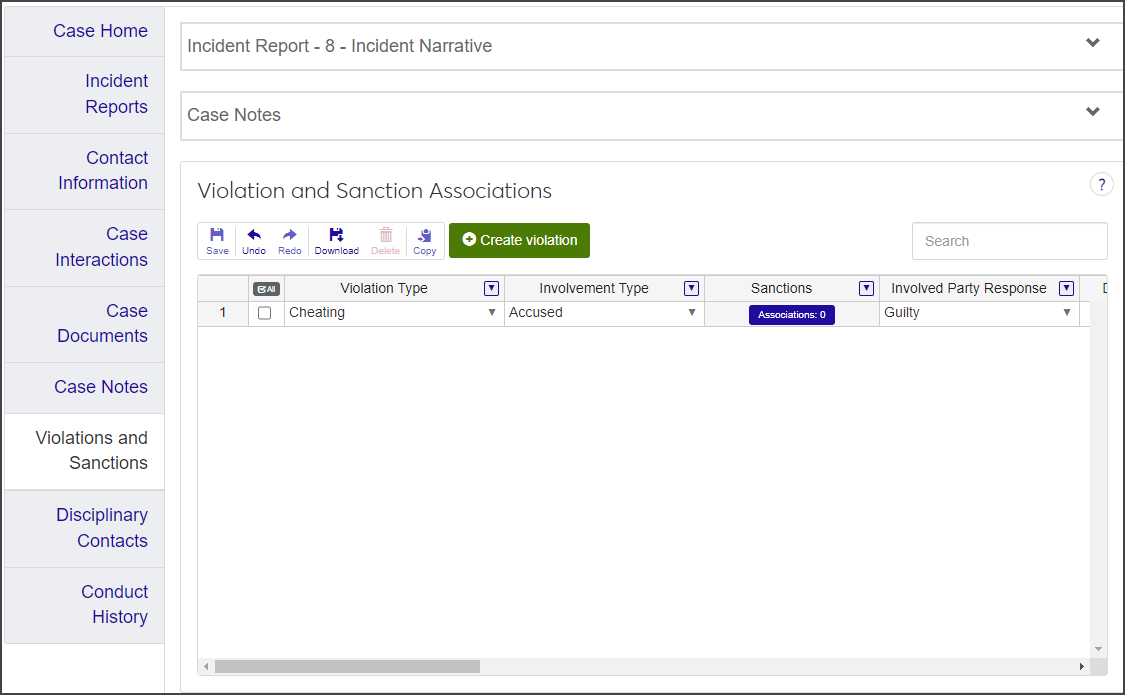The width and height of the screenshot is (1125, 695).
Task: Click into the Search input field
Action: pyautogui.click(x=1009, y=241)
